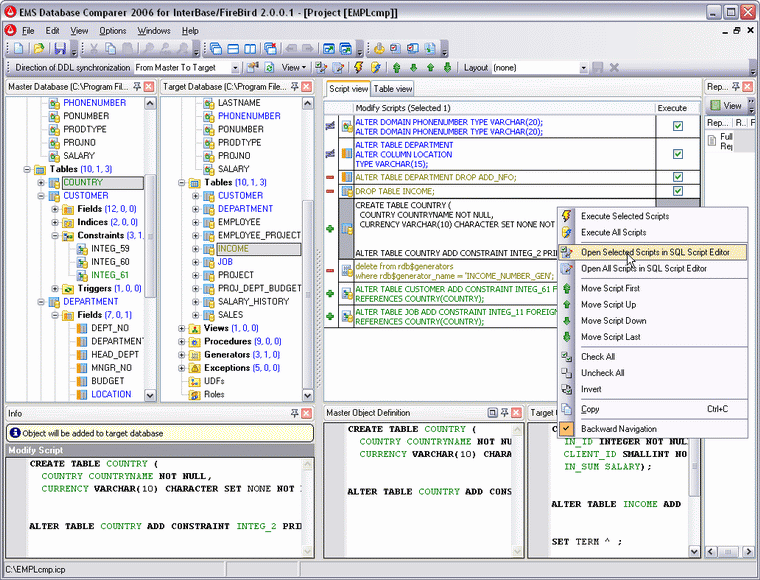The image size is (760, 580).
Task: Maximize the Master Object Definition panel
Action: pyautogui.click(x=492, y=413)
